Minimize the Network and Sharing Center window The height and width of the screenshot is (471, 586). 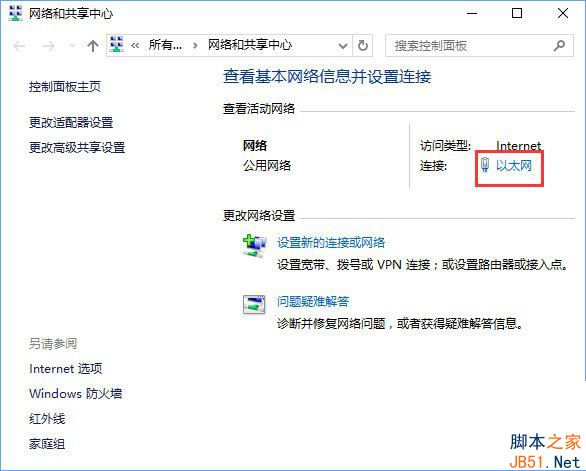click(x=472, y=13)
